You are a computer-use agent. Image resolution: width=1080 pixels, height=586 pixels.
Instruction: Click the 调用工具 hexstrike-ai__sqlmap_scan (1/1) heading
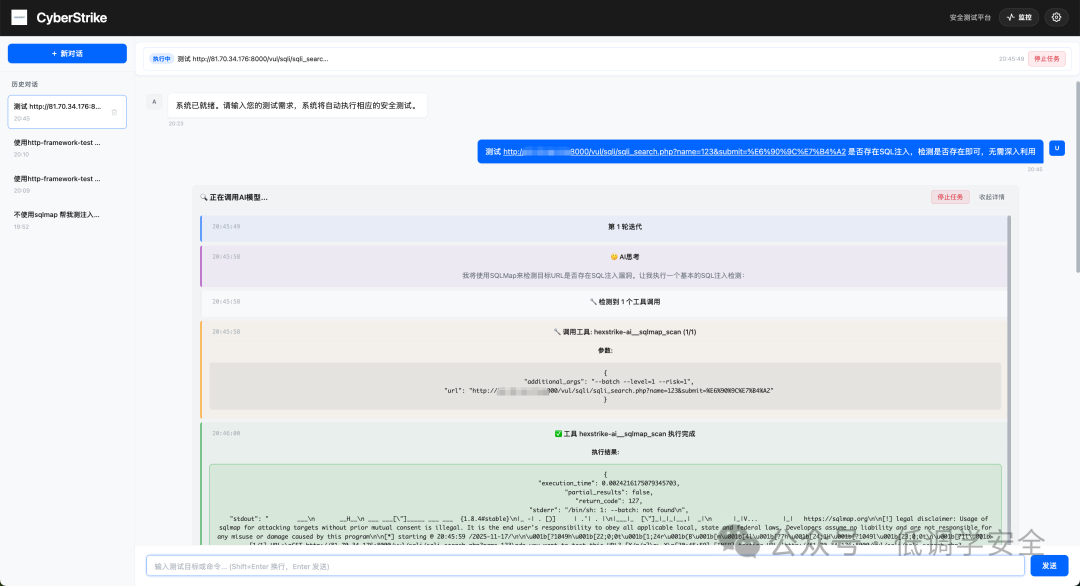625,332
